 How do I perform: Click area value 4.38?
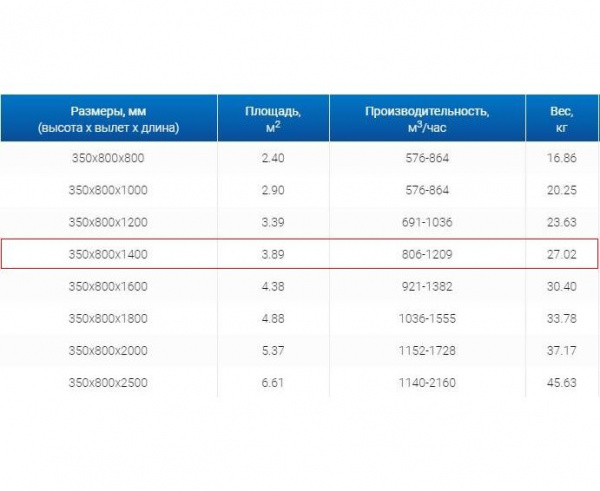click(x=273, y=287)
